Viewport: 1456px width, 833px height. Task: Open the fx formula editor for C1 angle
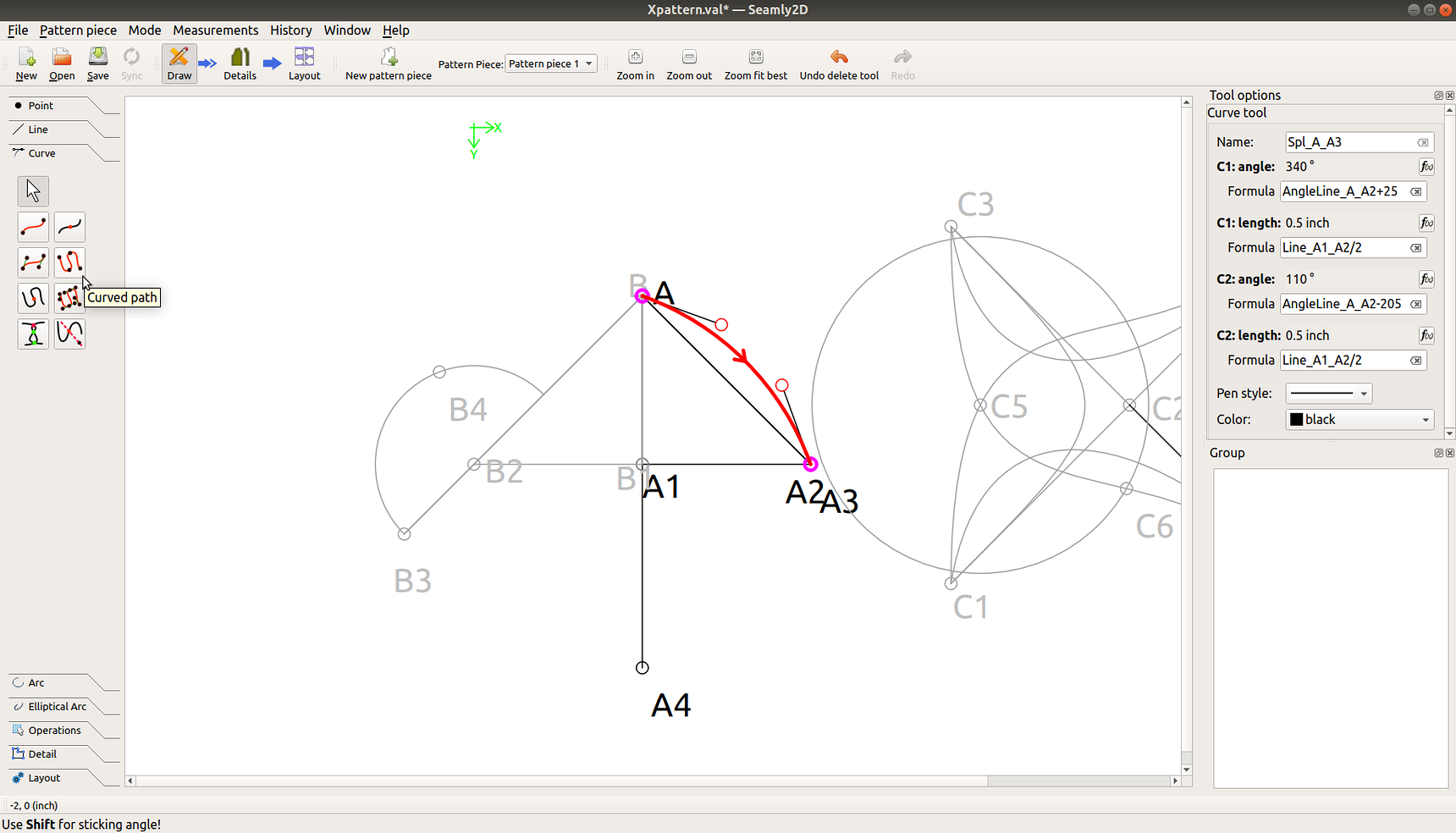tap(1426, 167)
